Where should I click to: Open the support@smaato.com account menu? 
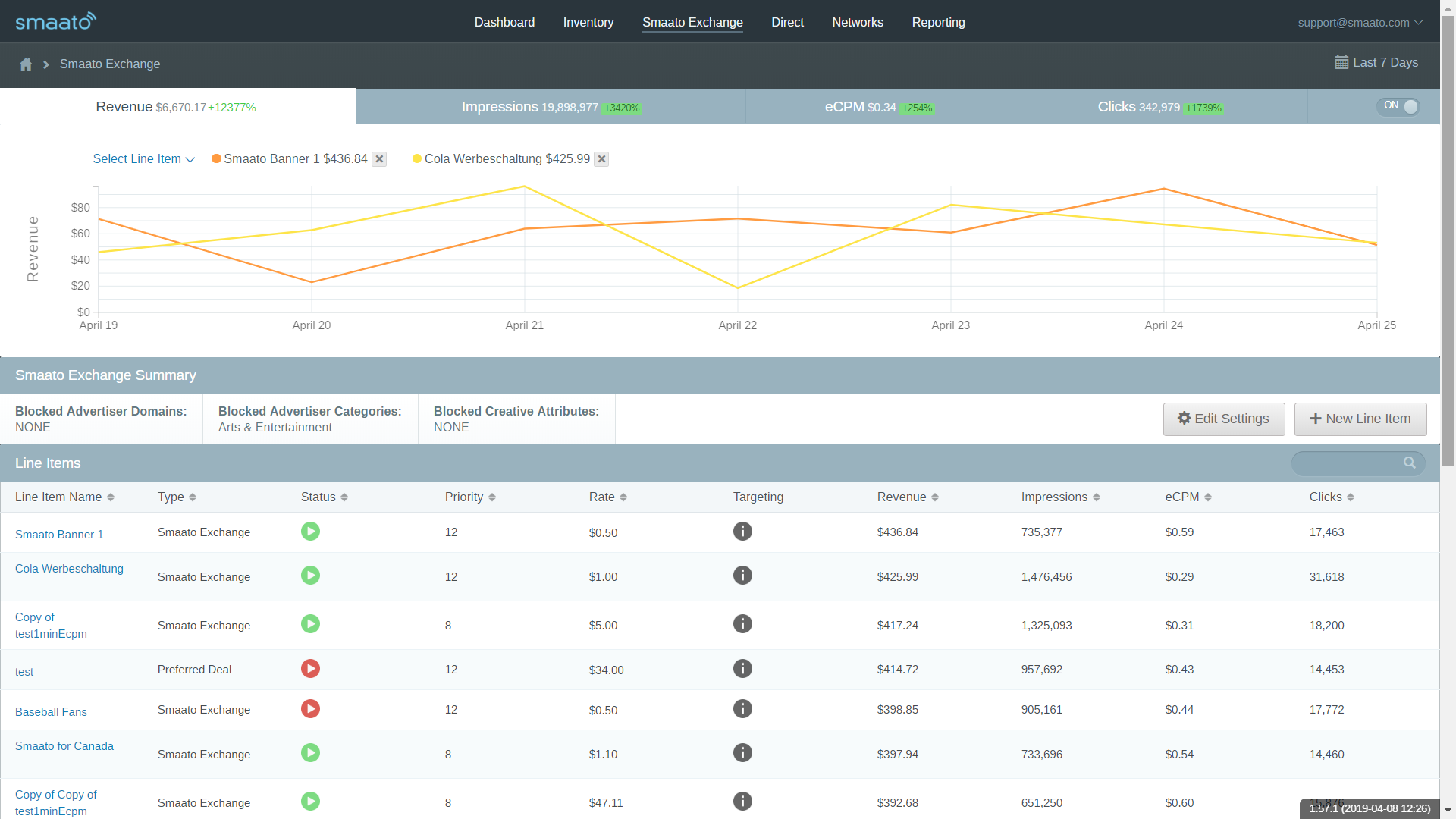click(1360, 23)
